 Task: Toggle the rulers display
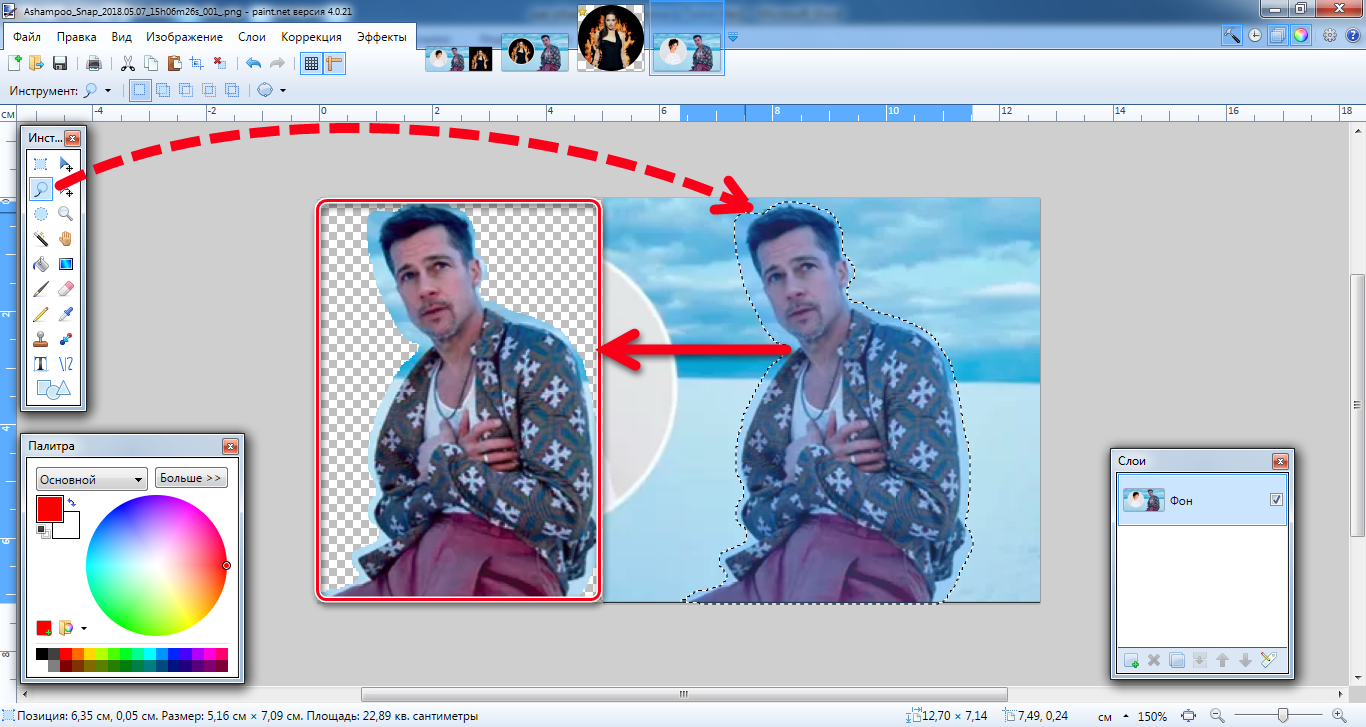pyautogui.click(x=334, y=63)
